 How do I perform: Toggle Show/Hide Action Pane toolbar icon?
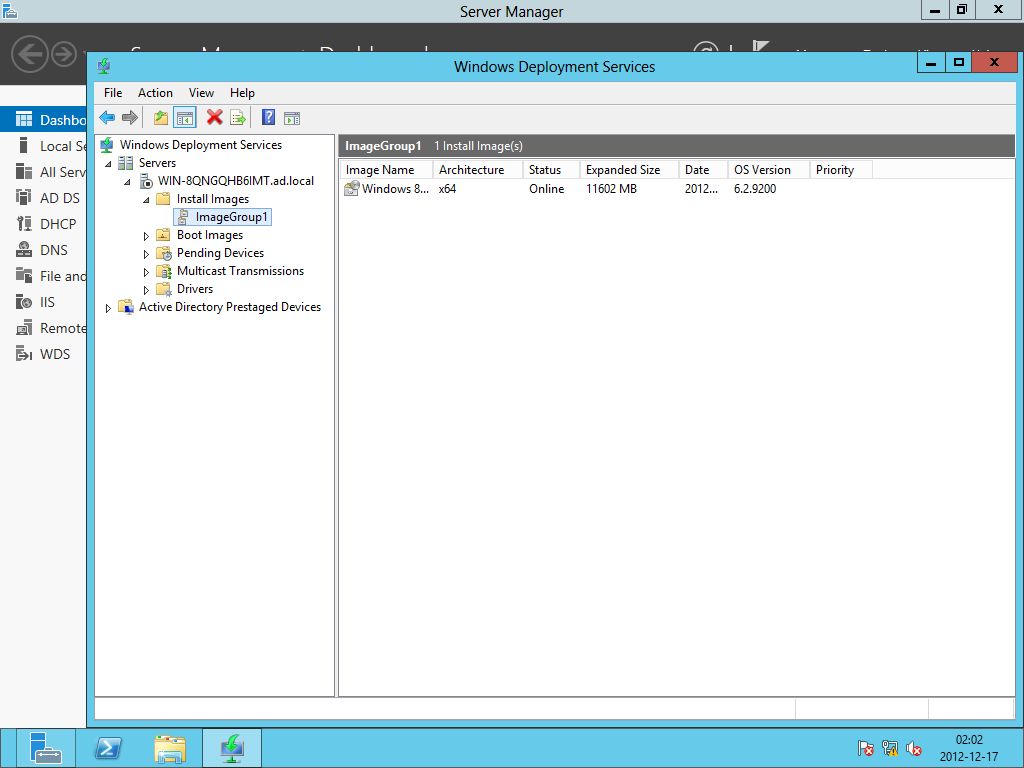pyautogui.click(x=292, y=118)
